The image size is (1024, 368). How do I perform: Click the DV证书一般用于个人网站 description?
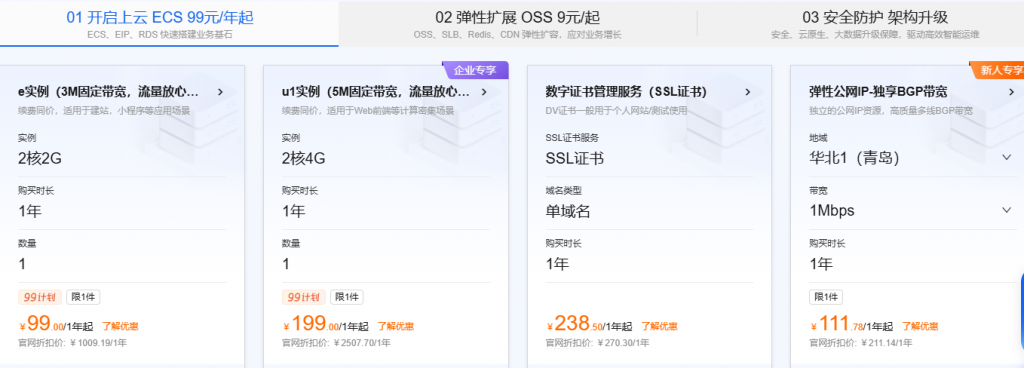[616, 111]
